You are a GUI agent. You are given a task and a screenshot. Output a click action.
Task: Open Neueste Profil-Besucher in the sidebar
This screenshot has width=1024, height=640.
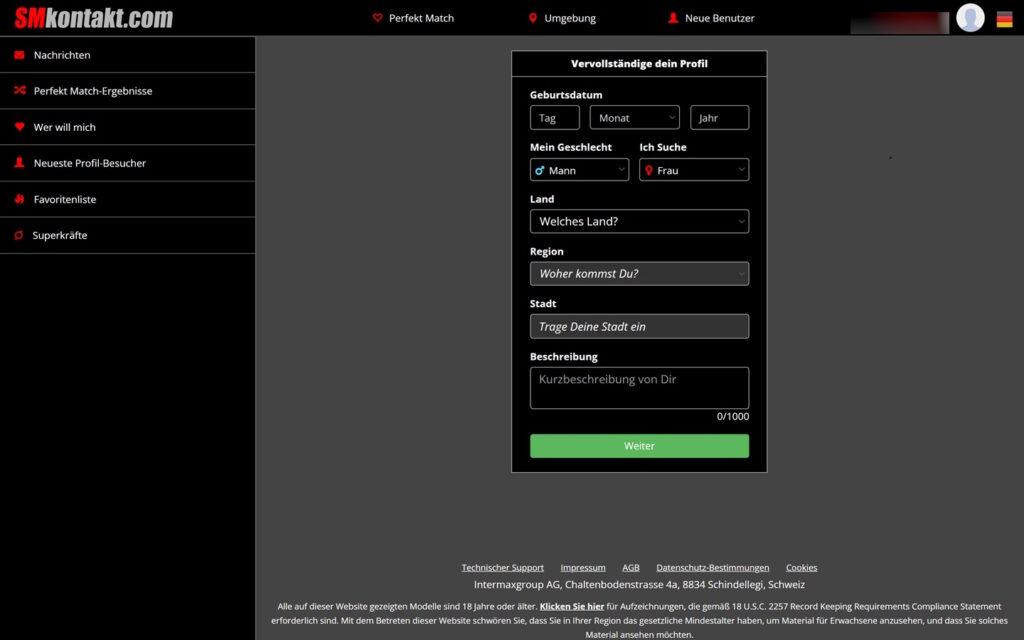(x=127, y=163)
